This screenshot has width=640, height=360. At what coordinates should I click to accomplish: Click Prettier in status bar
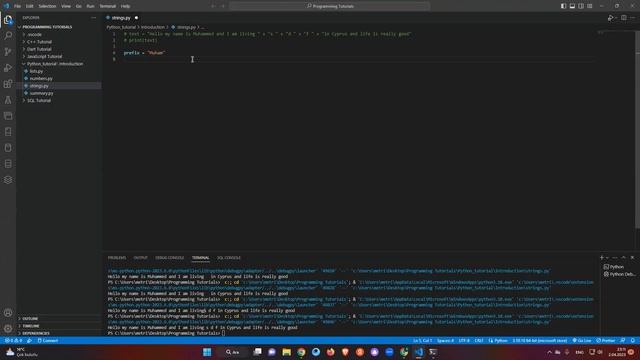pyautogui.click(x=605, y=340)
